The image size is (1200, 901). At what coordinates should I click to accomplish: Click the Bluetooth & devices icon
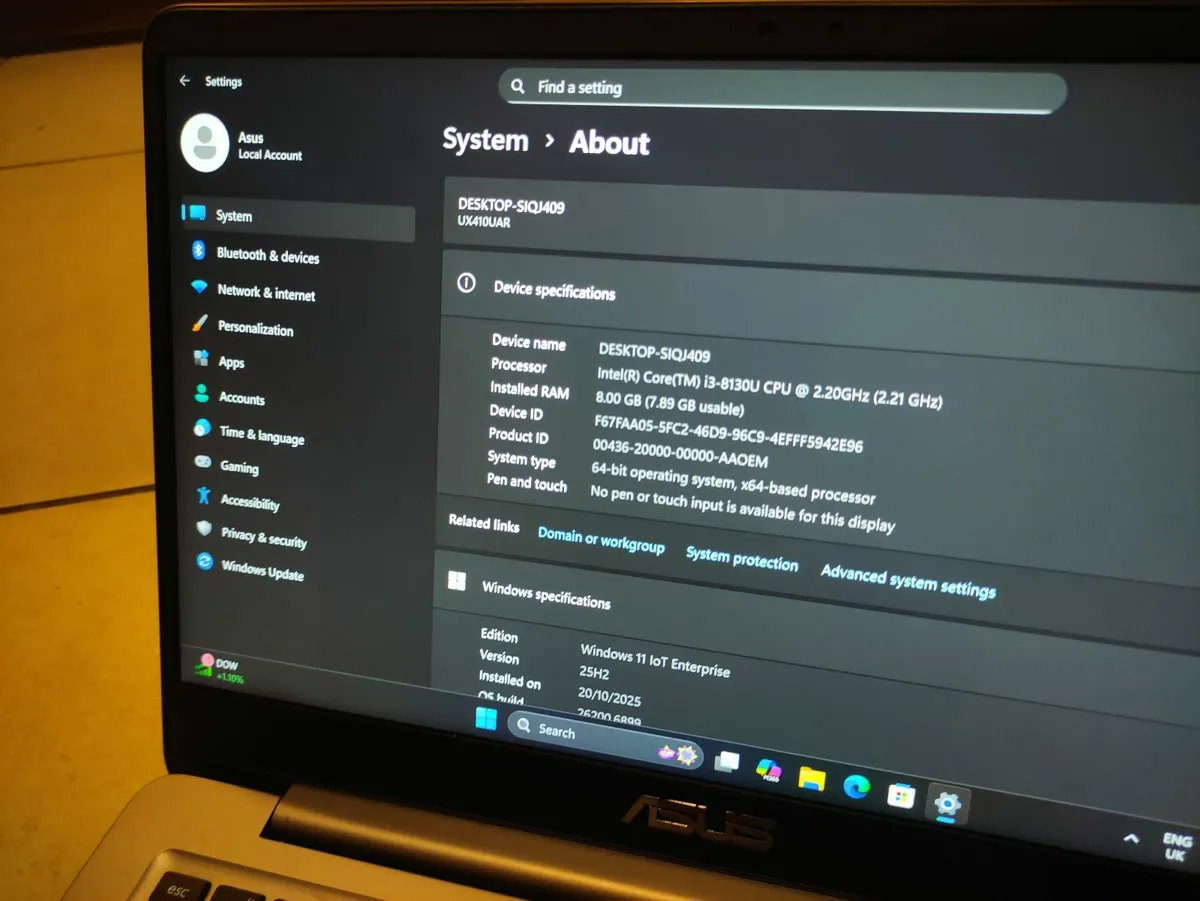click(x=198, y=251)
